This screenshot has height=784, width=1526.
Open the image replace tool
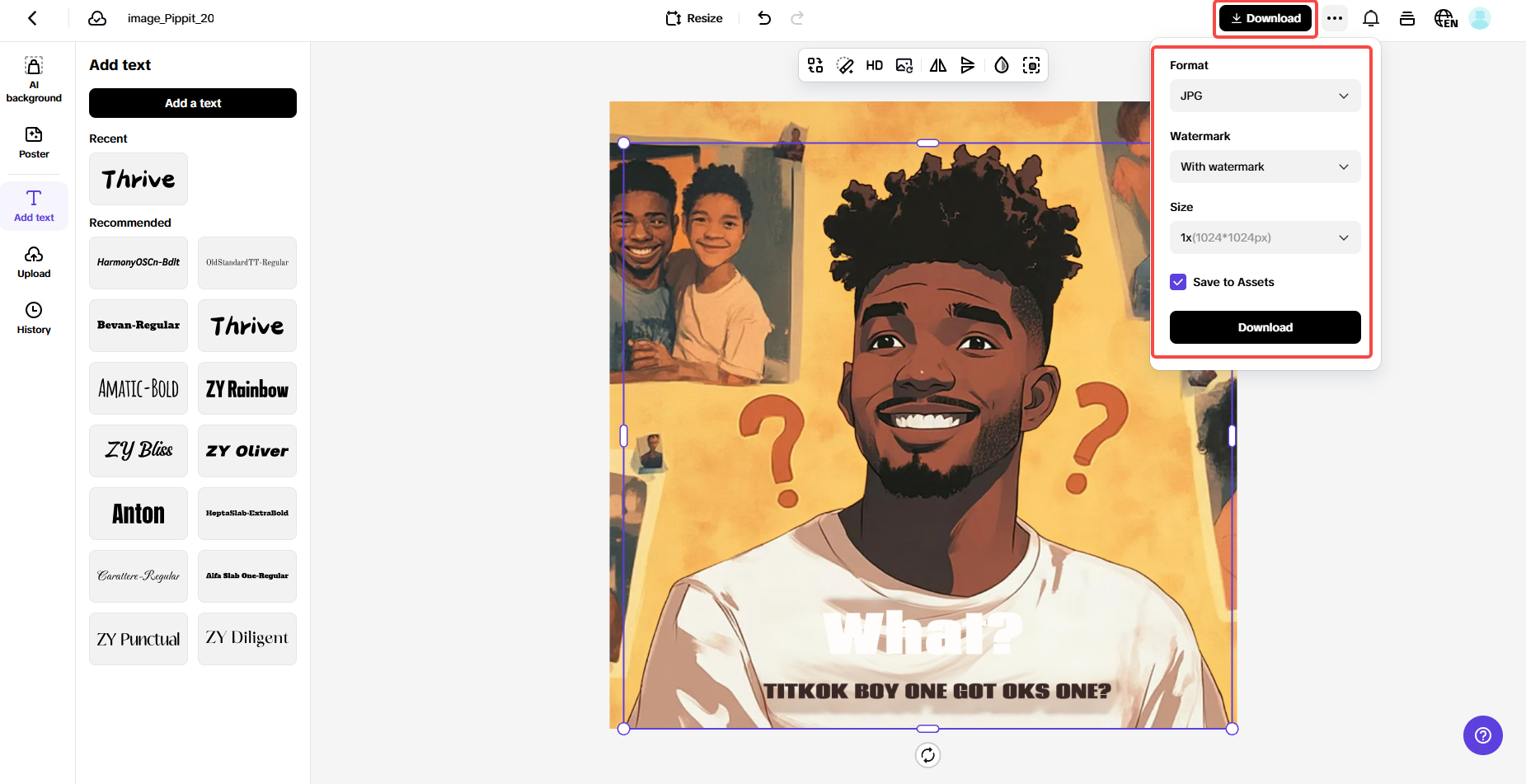point(904,65)
